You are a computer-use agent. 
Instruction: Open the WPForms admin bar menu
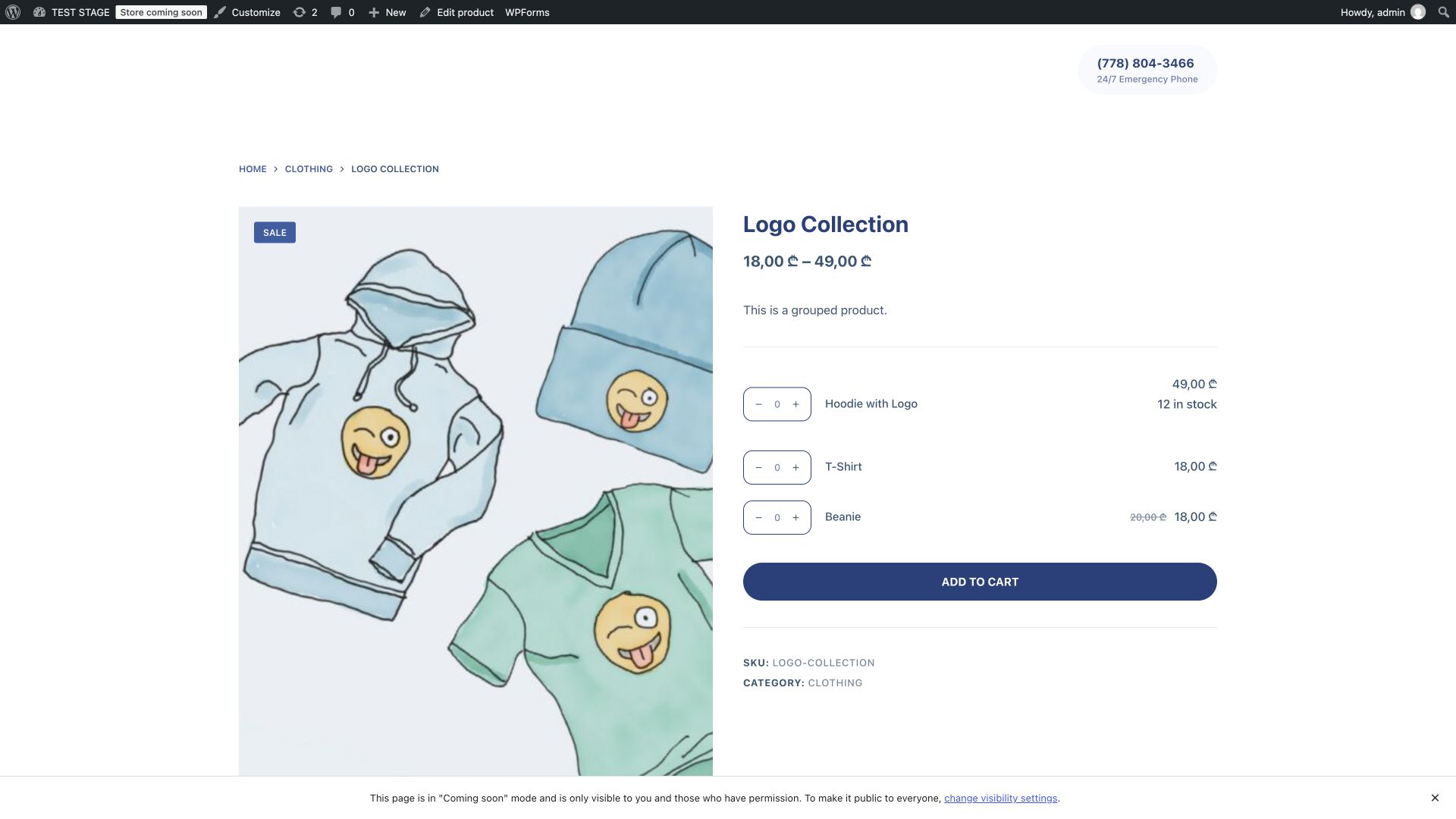click(x=527, y=12)
